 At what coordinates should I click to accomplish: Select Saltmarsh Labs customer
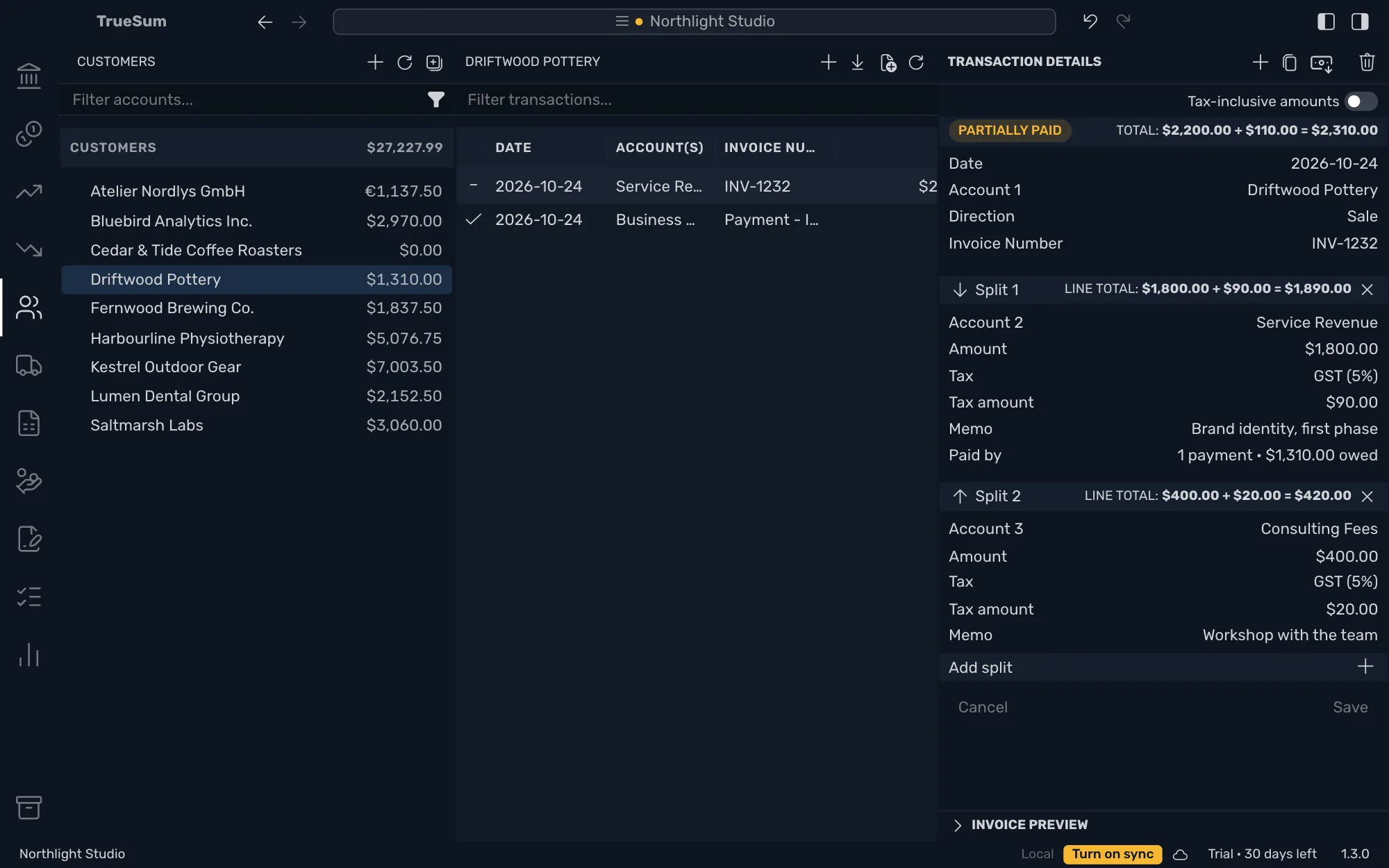click(x=256, y=425)
